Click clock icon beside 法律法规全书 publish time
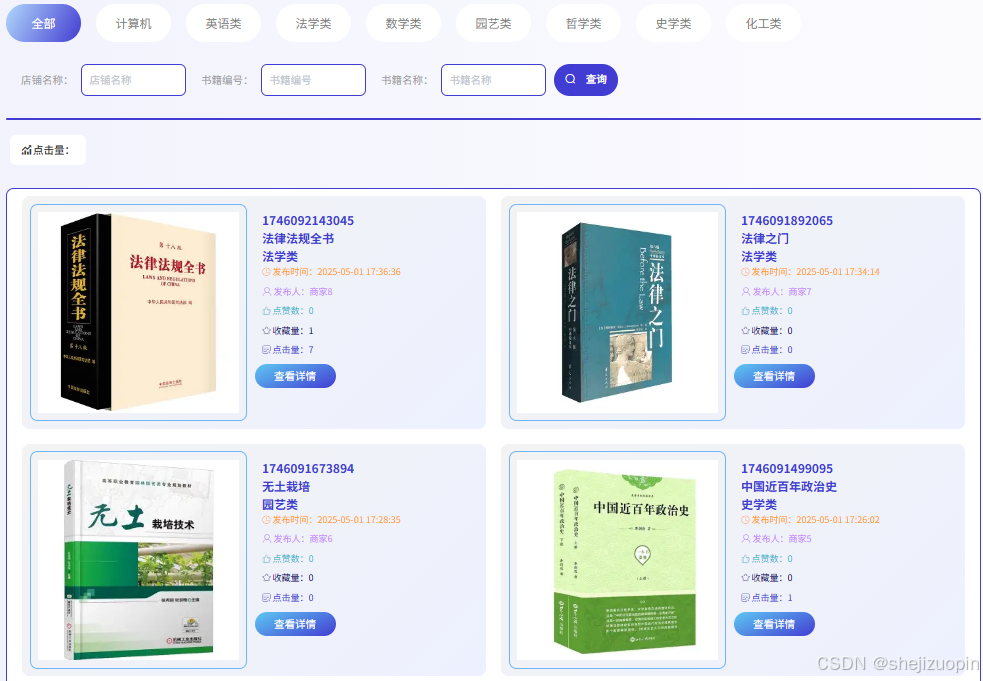983x681 pixels. pos(266,272)
